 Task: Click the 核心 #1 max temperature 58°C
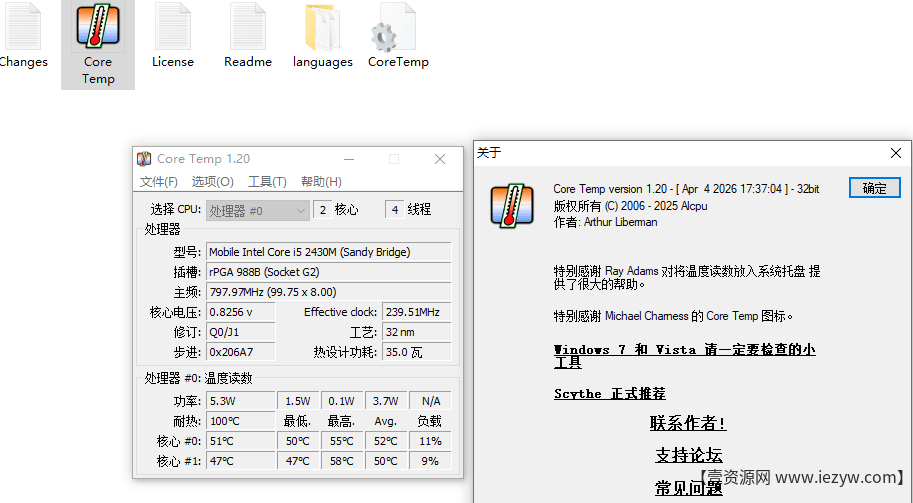click(x=342, y=461)
